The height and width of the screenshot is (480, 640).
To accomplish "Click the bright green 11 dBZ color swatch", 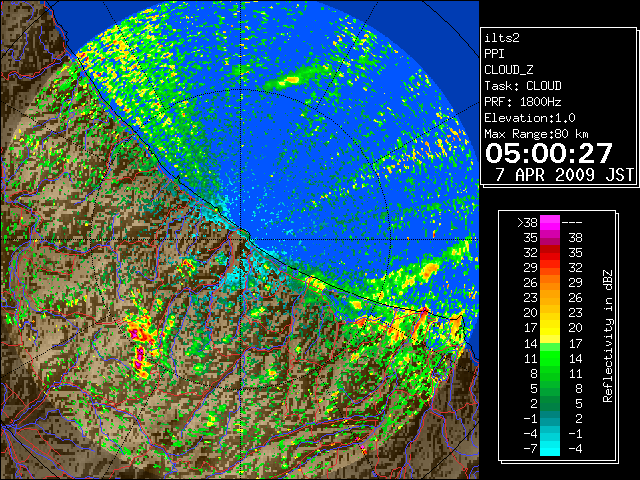I will coord(550,358).
